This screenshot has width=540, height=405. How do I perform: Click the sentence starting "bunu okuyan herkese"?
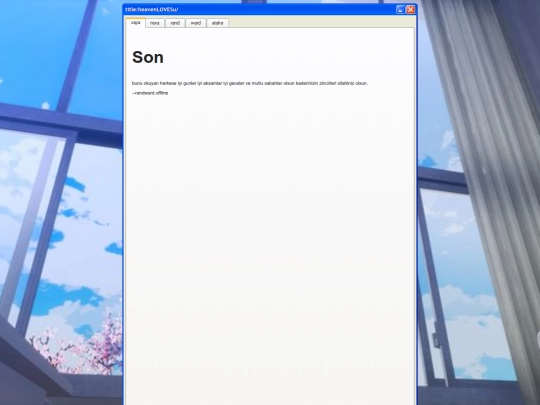click(x=250, y=83)
